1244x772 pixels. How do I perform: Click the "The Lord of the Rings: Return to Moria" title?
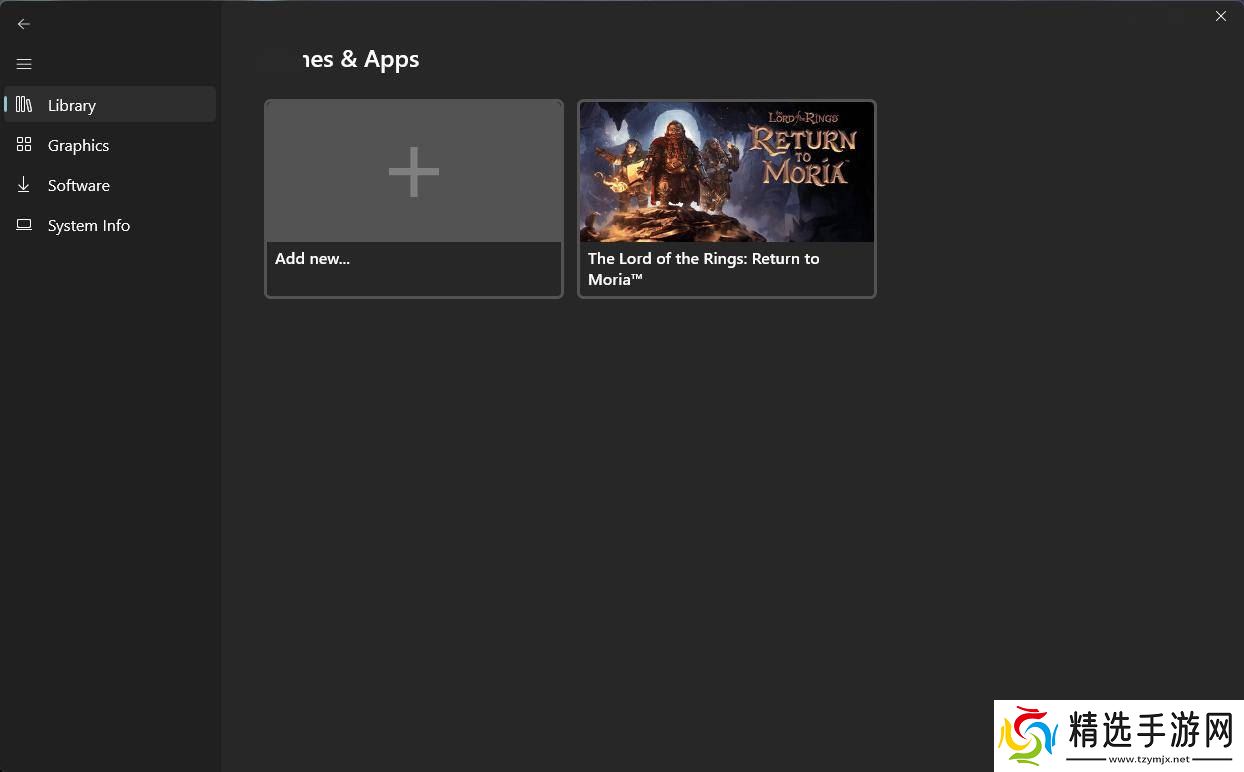coord(703,268)
